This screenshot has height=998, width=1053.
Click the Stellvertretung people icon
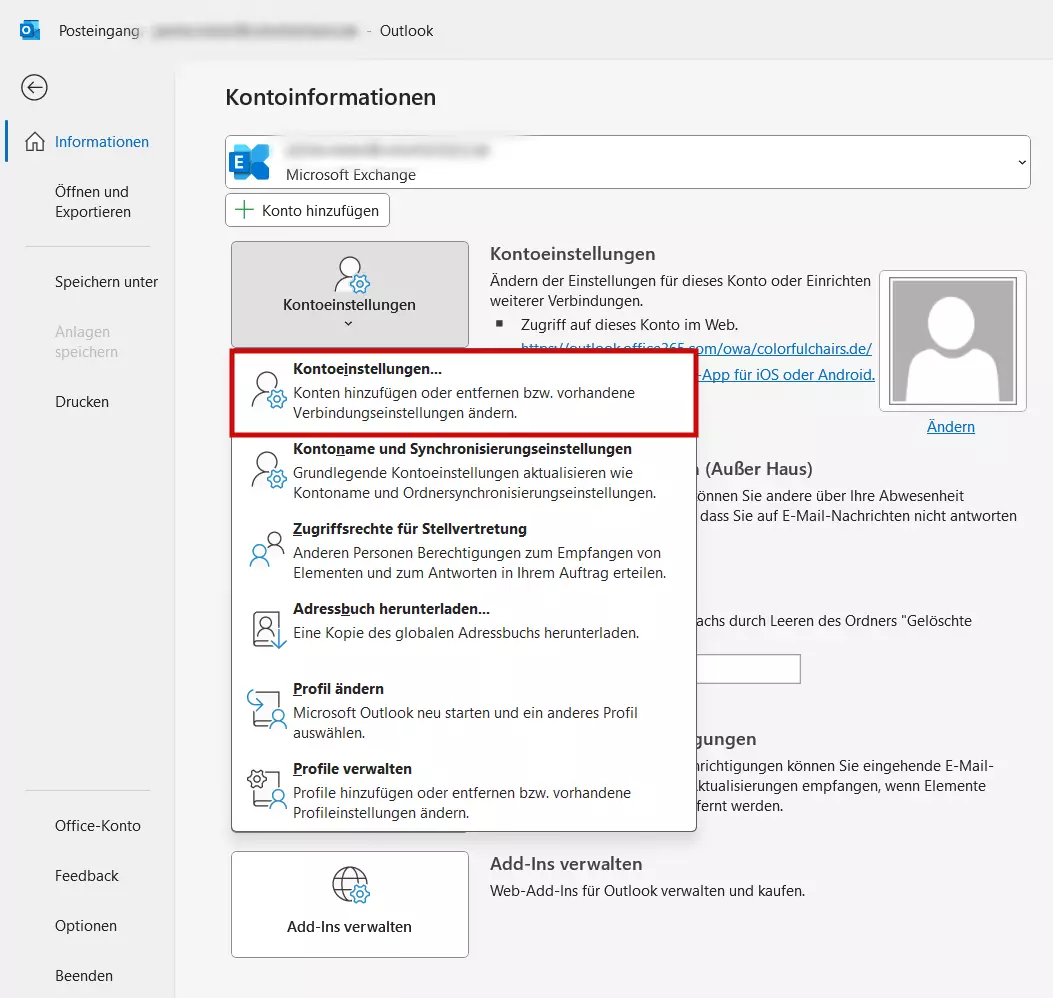point(264,548)
